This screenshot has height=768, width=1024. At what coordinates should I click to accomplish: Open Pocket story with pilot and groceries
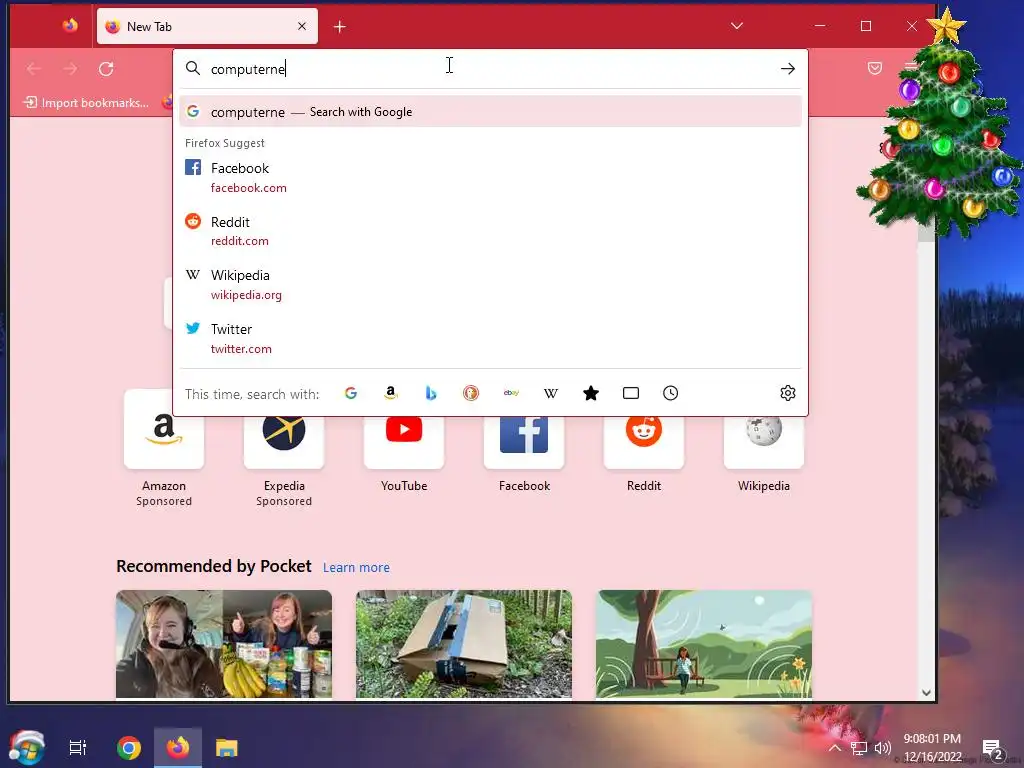(224, 644)
